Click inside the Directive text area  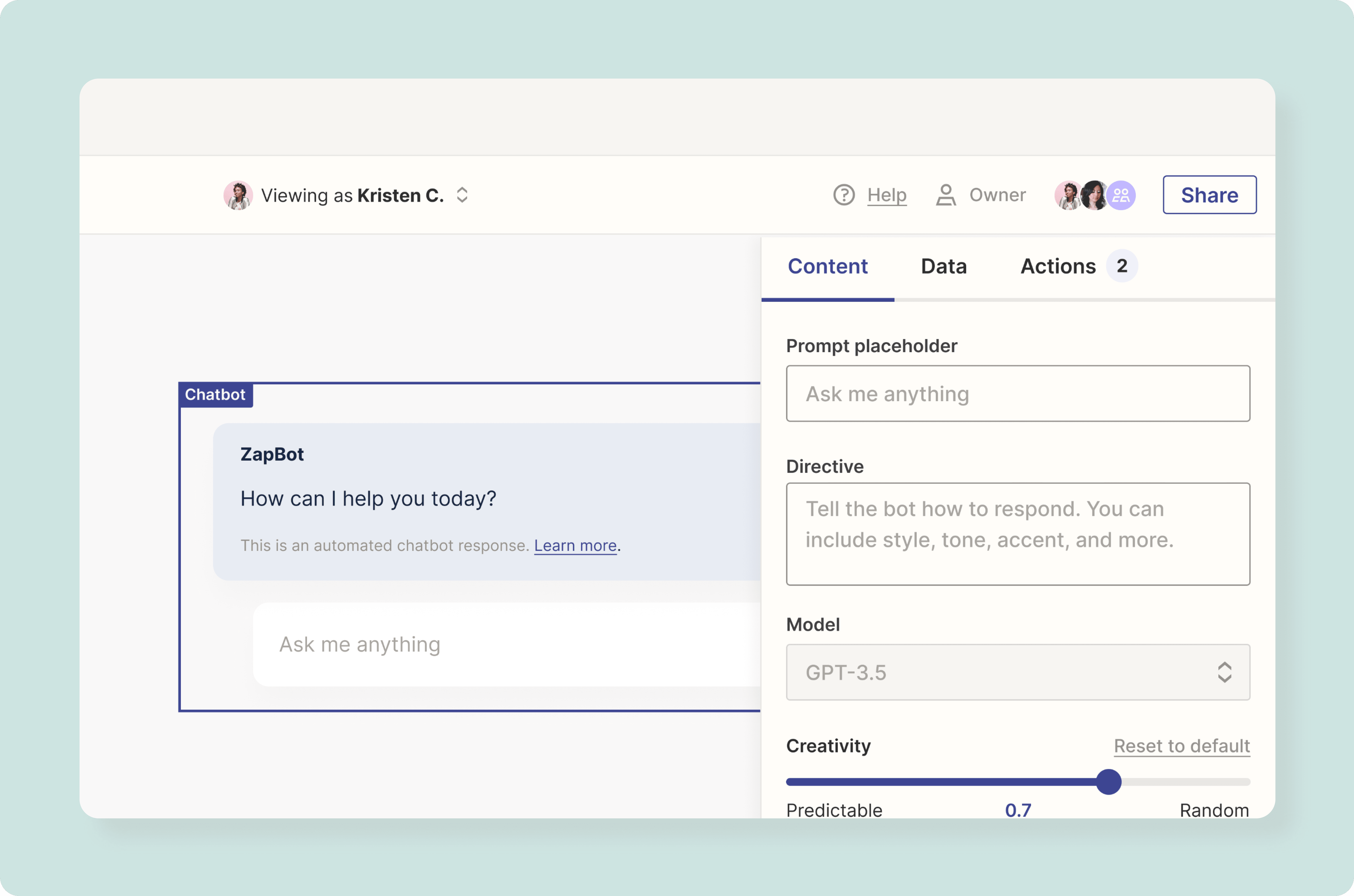[1018, 534]
